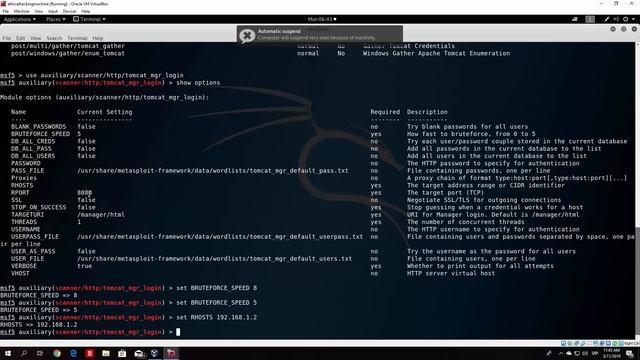Open VirtualBox Help menu
Viewport: 640px width, 360px height.
86,11
